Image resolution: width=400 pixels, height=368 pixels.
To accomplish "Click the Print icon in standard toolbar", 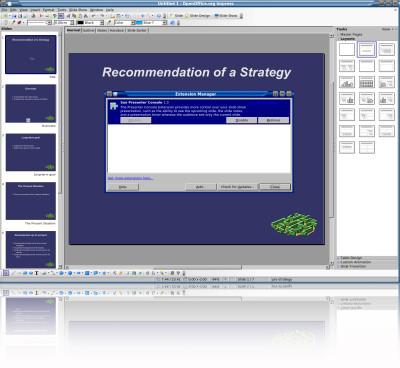I will 33,16.
